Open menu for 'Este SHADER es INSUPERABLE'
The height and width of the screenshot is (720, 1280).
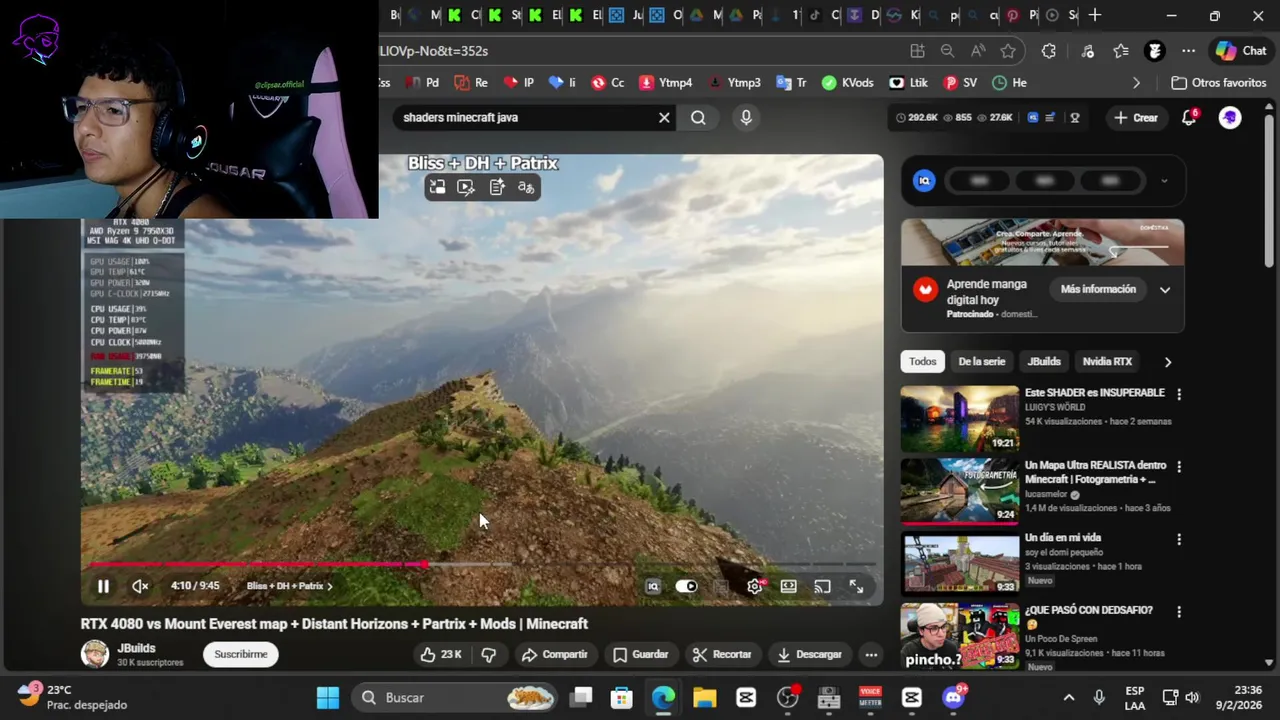click(1179, 395)
